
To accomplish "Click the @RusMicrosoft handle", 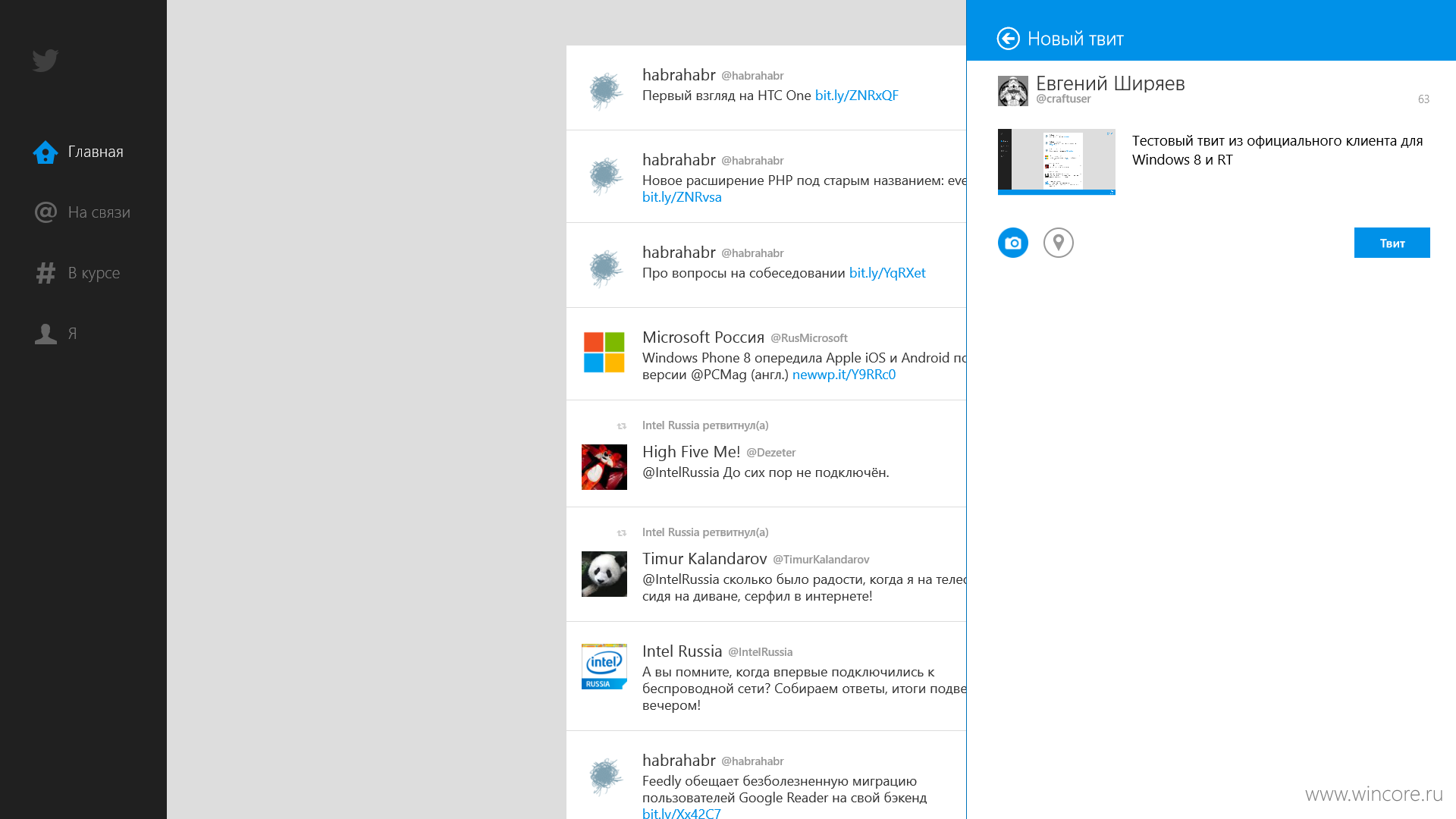I will (809, 338).
